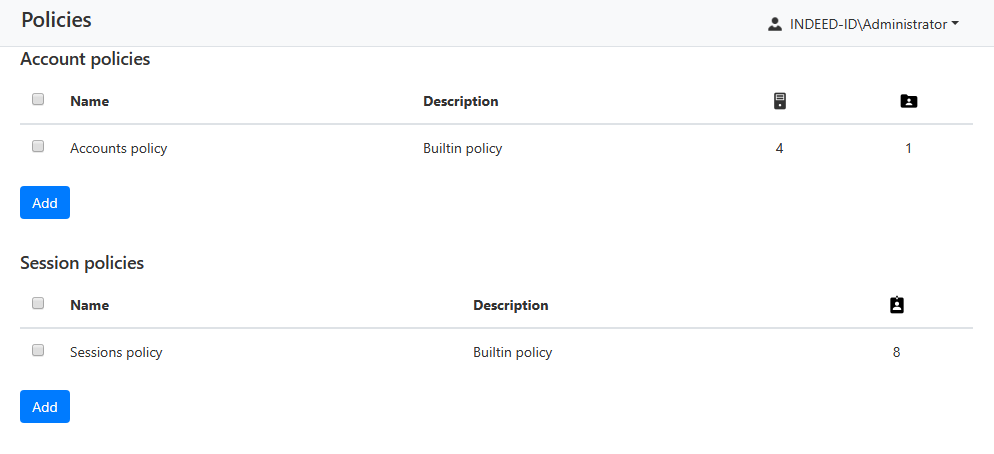This screenshot has height=454, width=994.
Task: Select all session policies checkbox
Action: click(x=38, y=303)
